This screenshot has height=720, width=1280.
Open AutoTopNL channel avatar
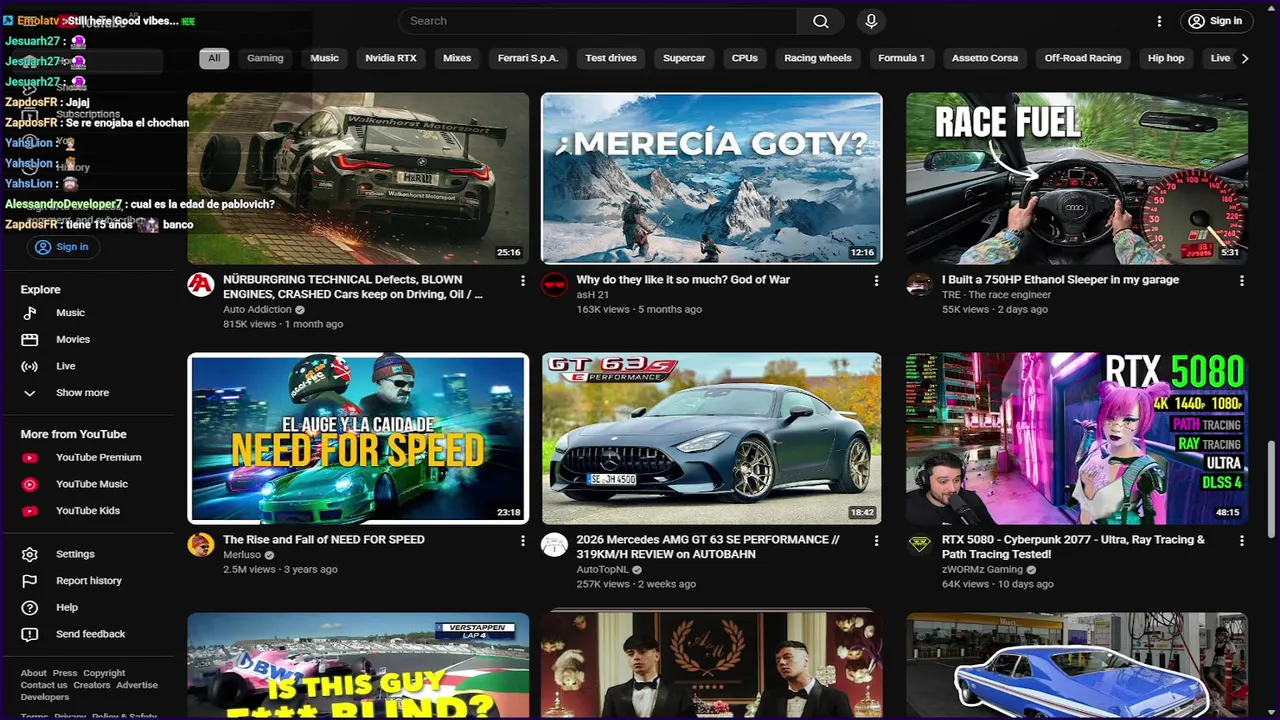pos(554,545)
